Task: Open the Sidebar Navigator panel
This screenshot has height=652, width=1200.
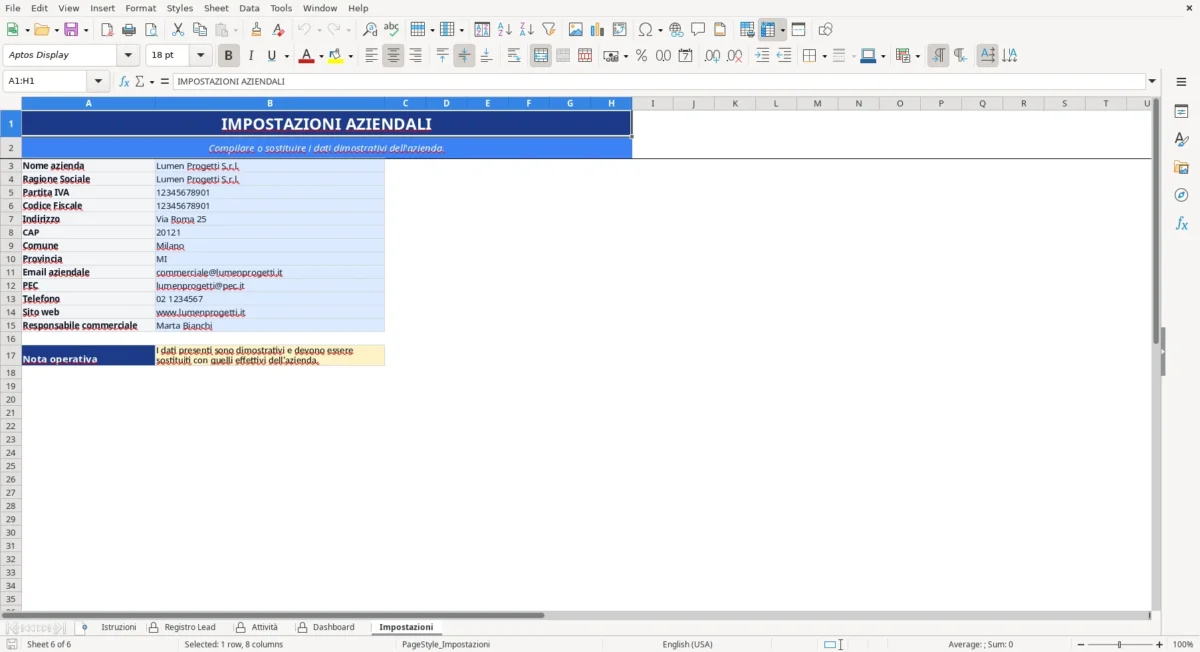Action: (1181, 196)
